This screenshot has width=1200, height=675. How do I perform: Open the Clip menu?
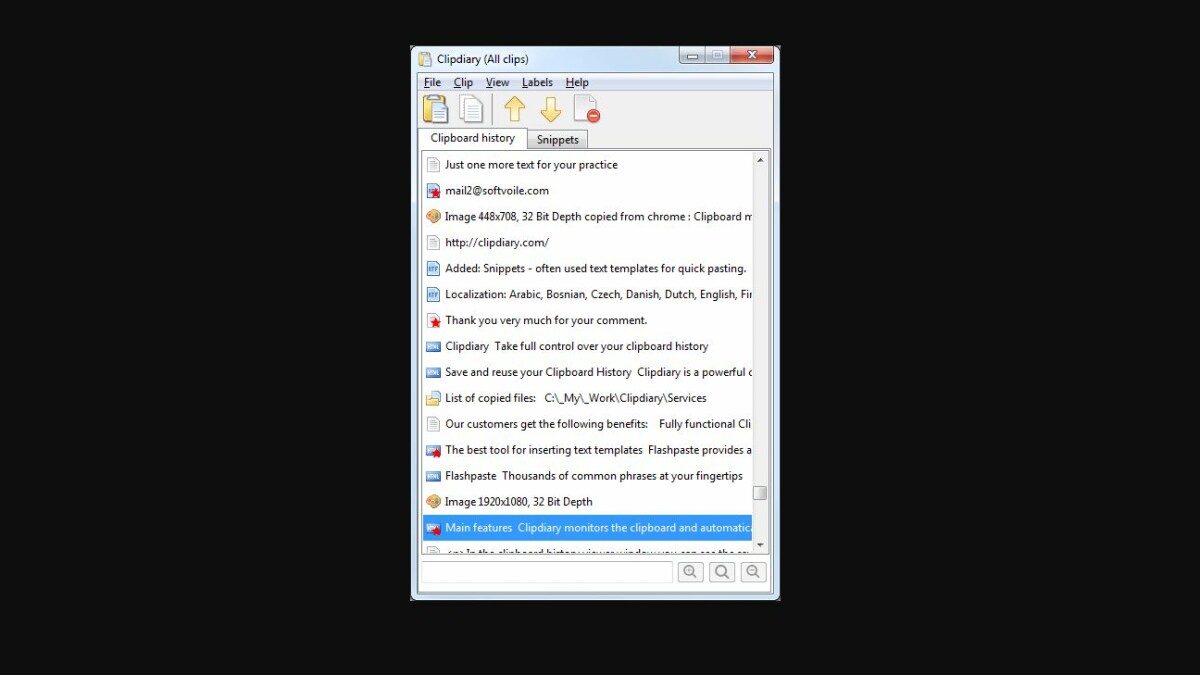463,82
